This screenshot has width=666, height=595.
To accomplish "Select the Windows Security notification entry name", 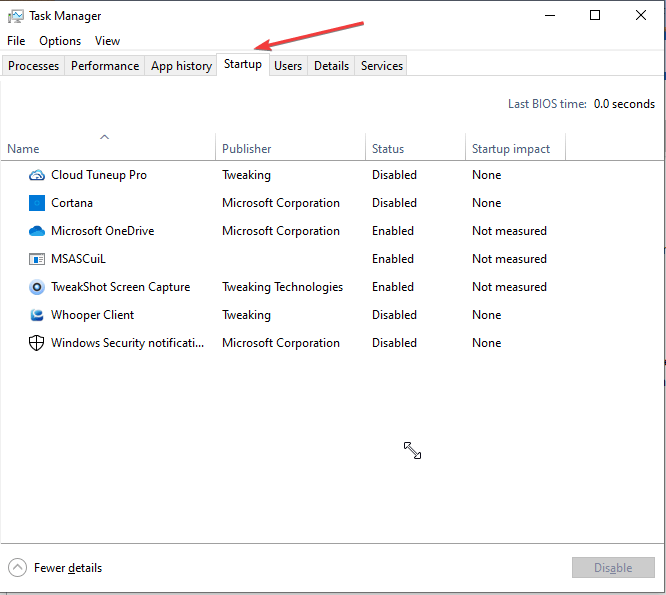I will [127, 343].
